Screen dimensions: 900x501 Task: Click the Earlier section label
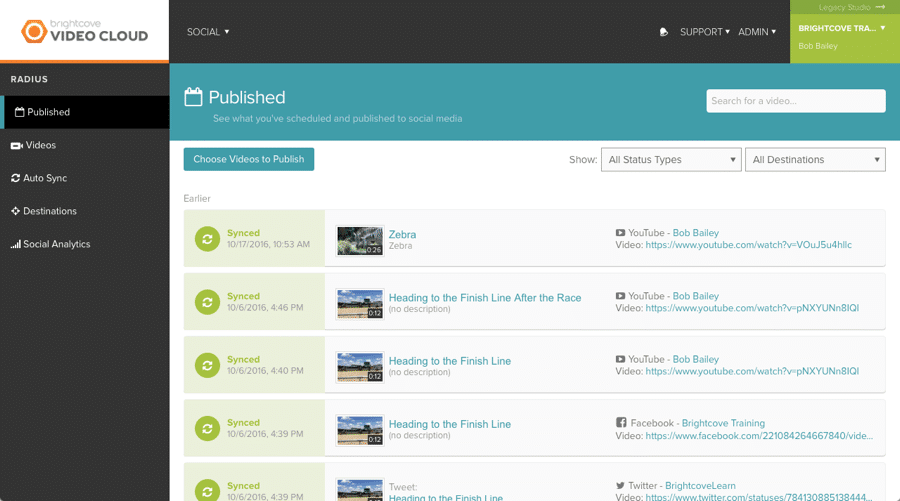coord(197,199)
